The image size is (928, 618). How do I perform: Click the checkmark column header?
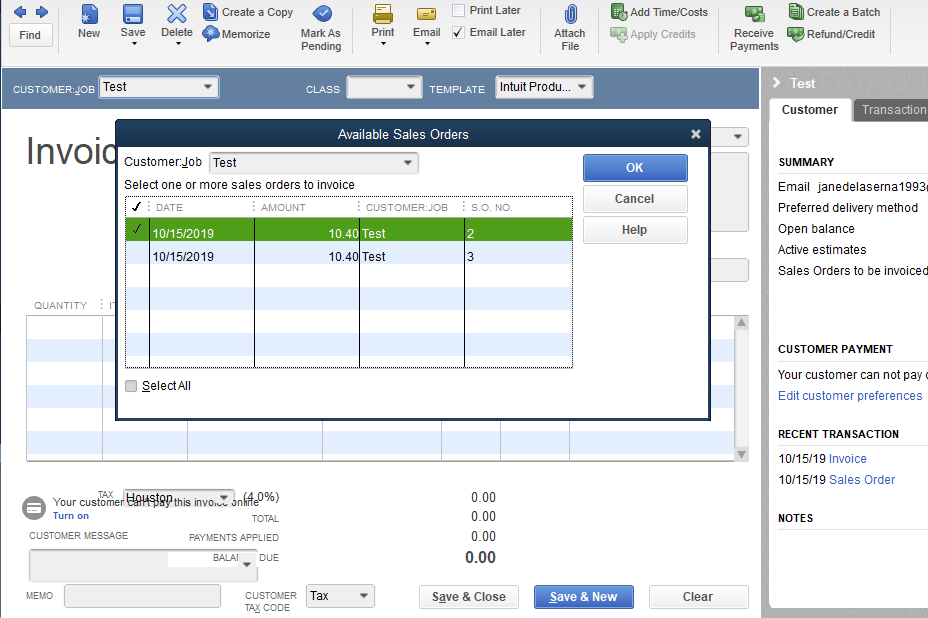pyautogui.click(x=137, y=207)
